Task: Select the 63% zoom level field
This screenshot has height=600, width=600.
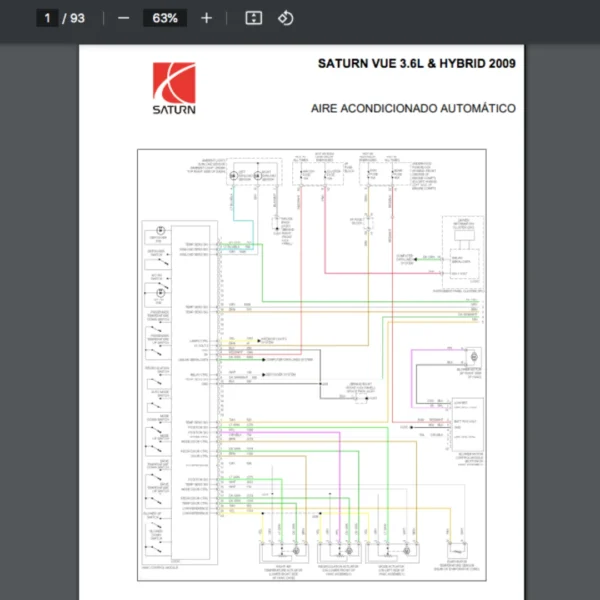Action: 166,18
